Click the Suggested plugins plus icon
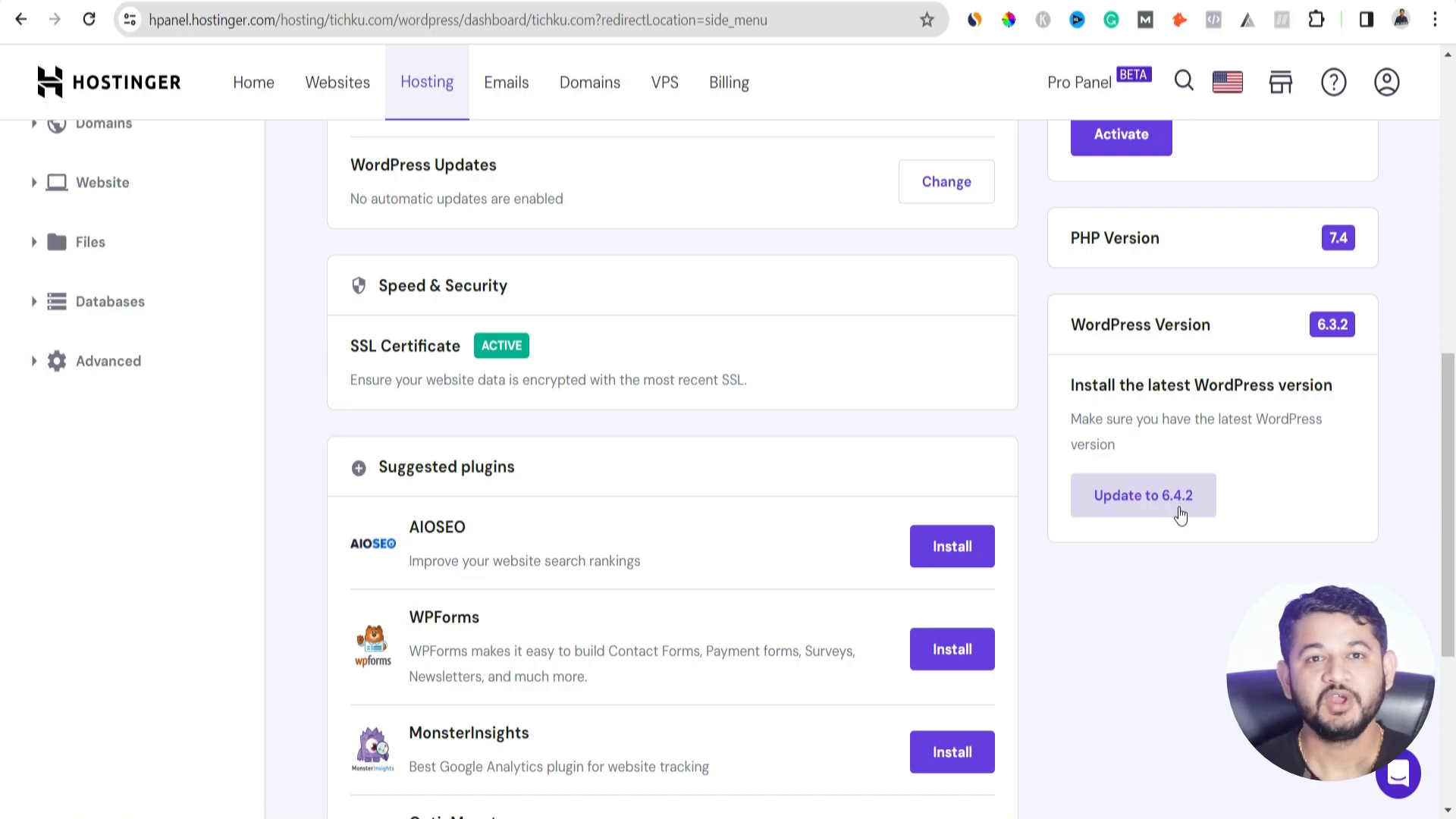Screen dimensions: 1456x819 click(359, 468)
